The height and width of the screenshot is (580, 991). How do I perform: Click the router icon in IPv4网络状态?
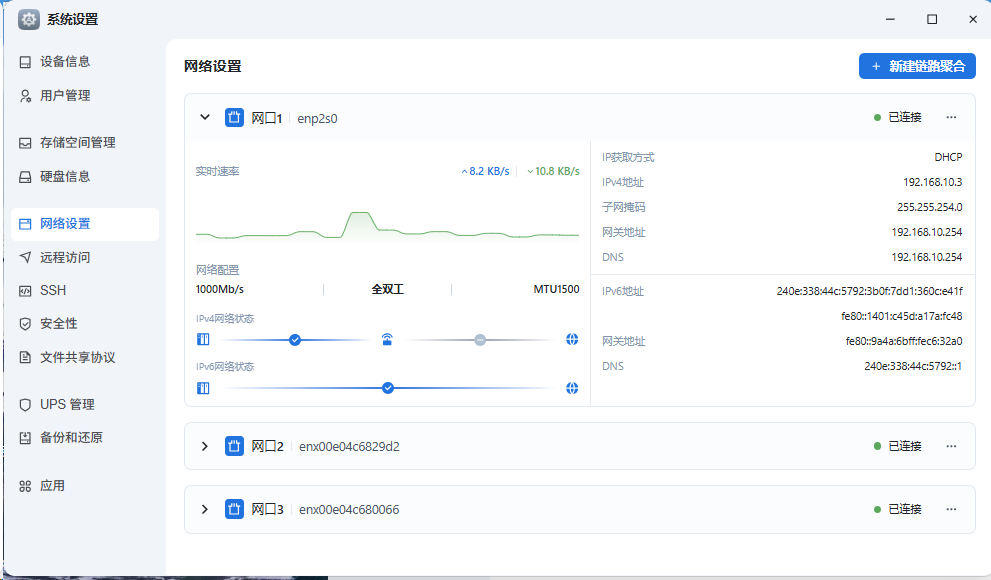[x=387, y=340]
